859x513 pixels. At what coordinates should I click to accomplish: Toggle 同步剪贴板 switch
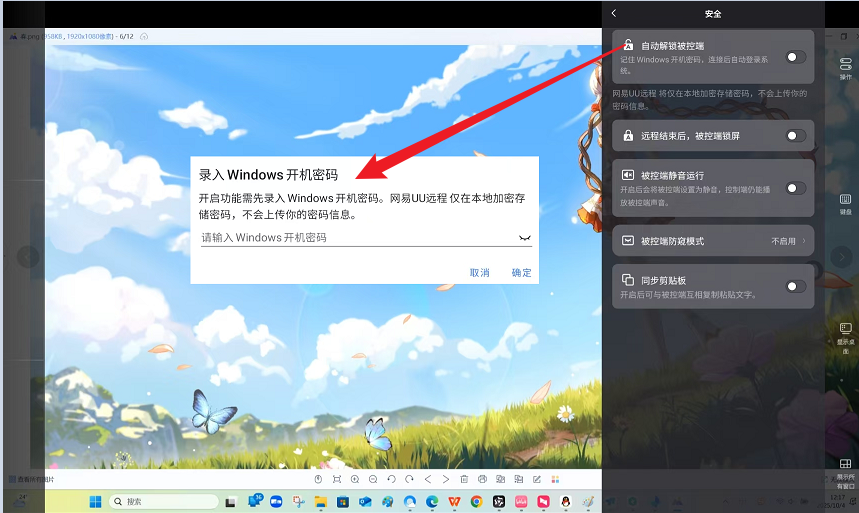coord(795,286)
